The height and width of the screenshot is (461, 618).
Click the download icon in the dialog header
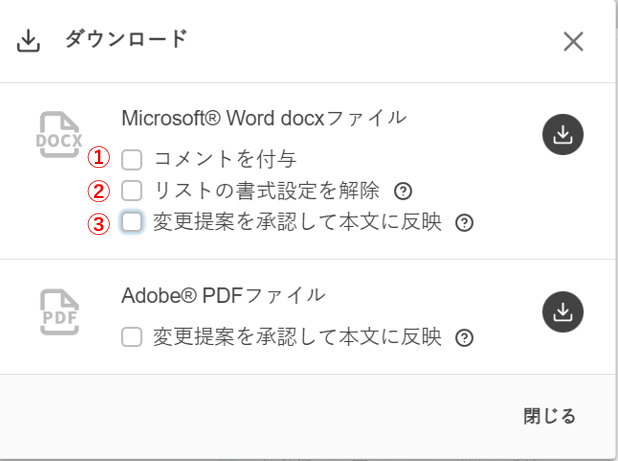click(x=29, y=41)
